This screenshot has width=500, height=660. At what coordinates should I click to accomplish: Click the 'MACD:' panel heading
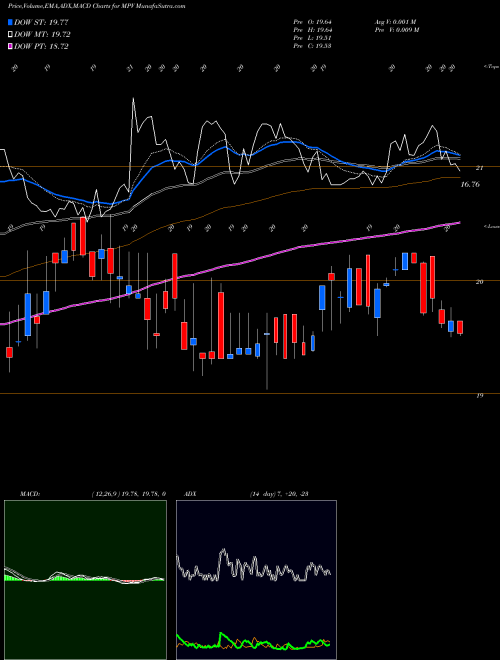click(x=30, y=494)
